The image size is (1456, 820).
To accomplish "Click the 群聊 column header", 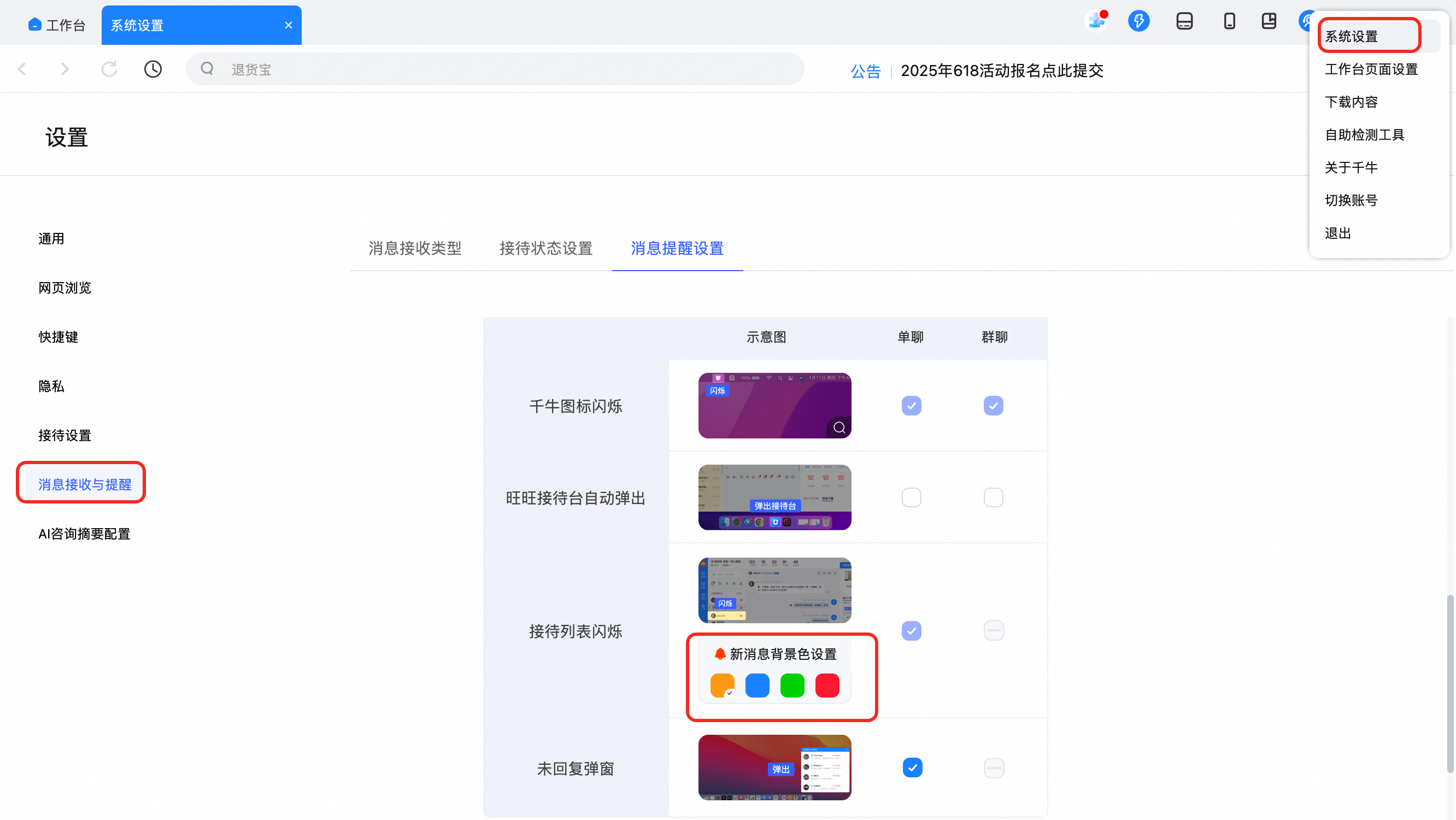I will click(x=994, y=337).
